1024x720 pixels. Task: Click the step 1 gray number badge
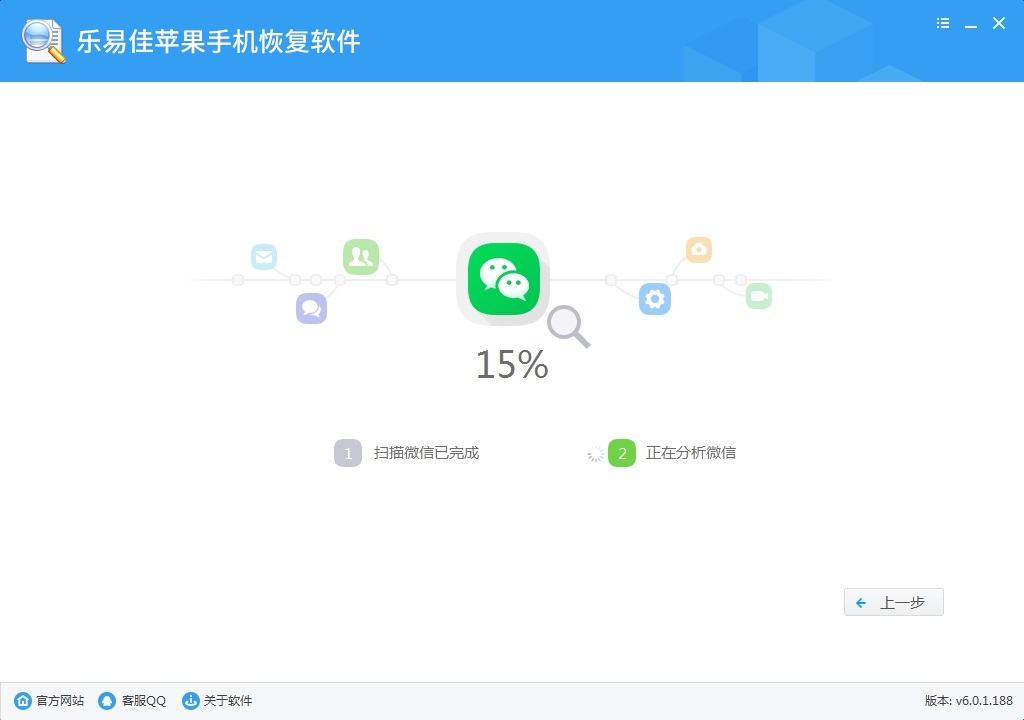pos(348,453)
